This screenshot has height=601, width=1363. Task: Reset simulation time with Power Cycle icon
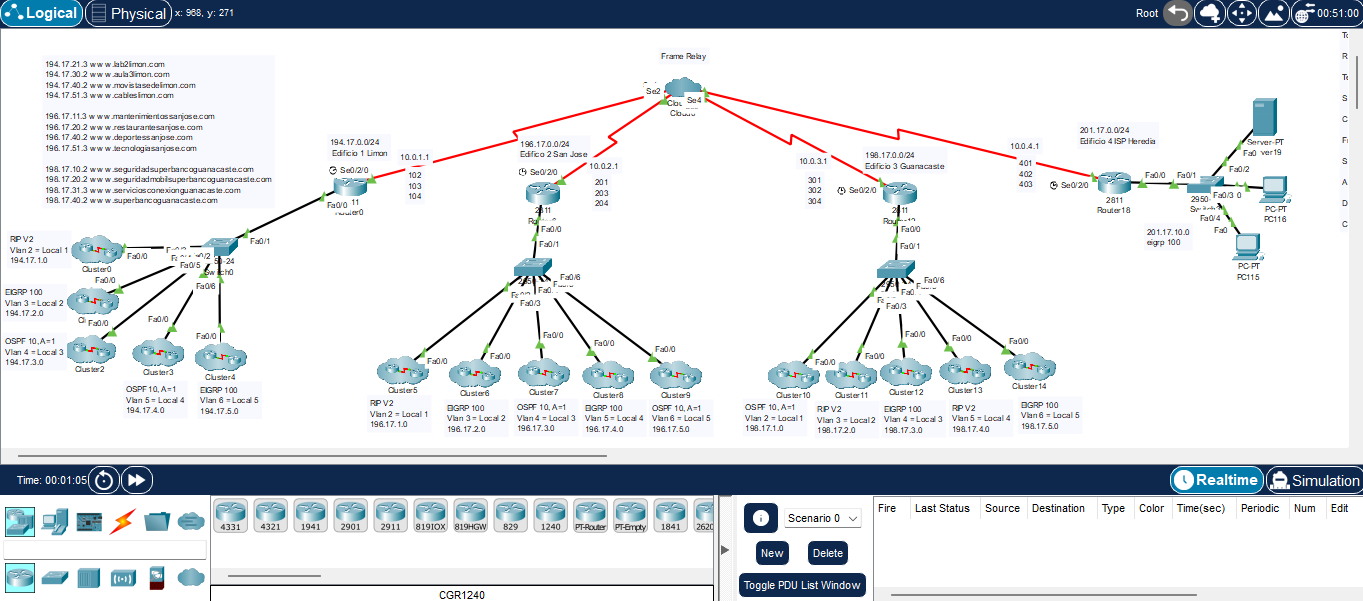coord(104,480)
